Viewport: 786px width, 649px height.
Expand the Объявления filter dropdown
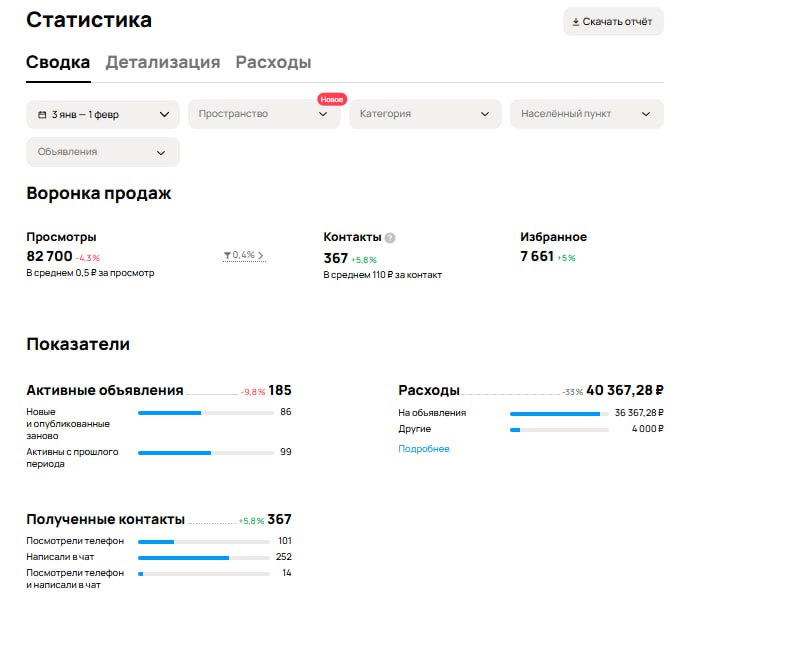[103, 152]
